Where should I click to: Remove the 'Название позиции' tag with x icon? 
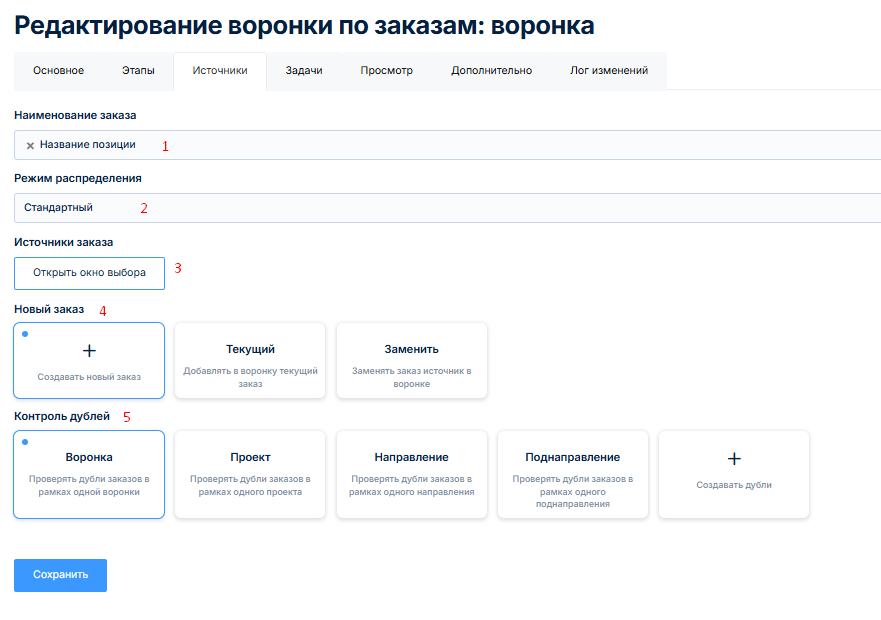[30, 146]
